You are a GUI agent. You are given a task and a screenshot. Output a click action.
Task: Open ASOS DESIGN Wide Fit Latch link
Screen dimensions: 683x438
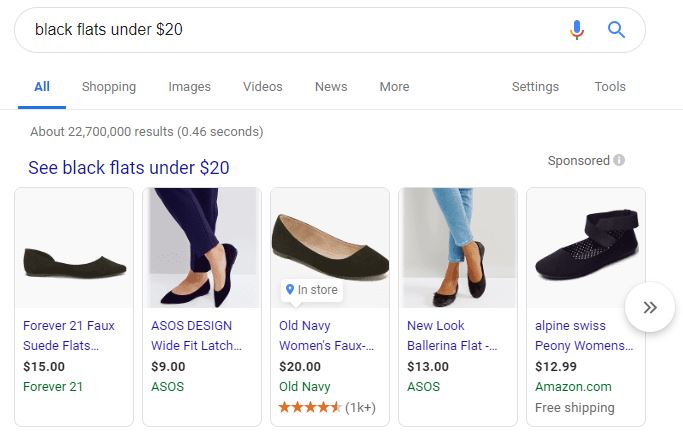pyautogui.click(x=196, y=335)
